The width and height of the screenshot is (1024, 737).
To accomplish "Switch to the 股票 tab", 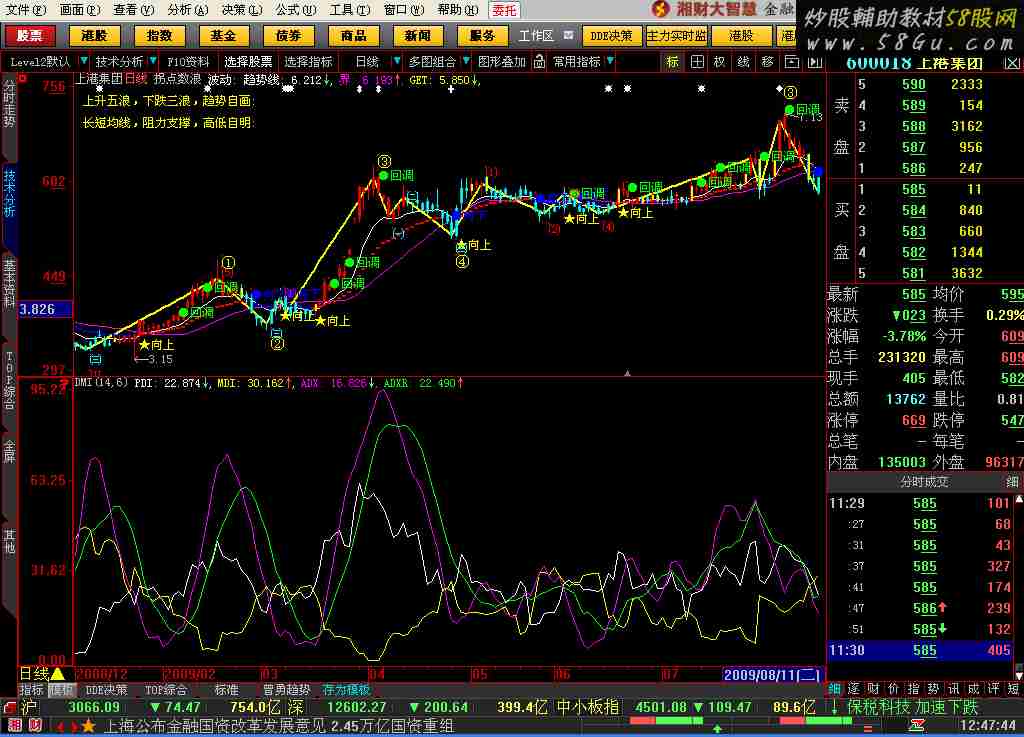I will [x=29, y=36].
